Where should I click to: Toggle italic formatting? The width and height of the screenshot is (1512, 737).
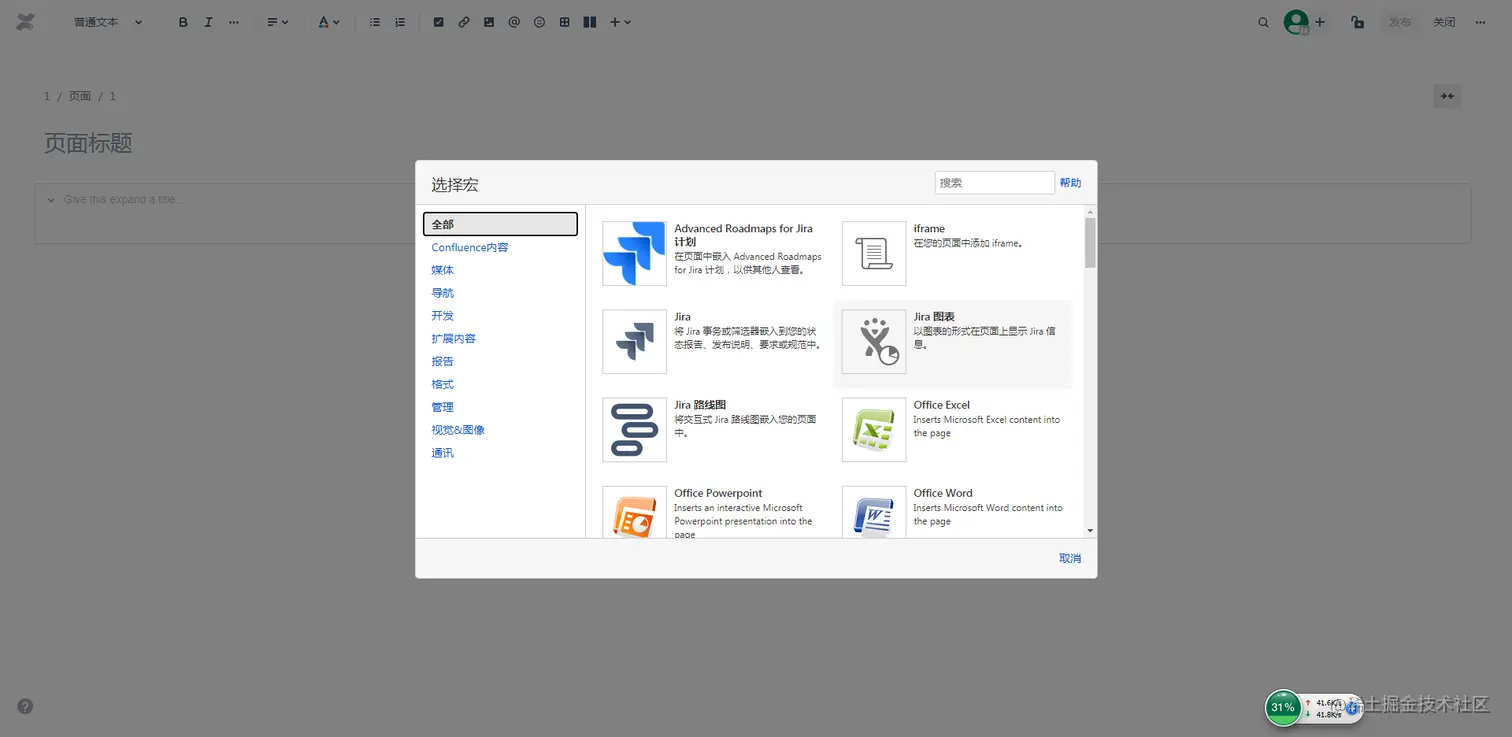coord(208,22)
